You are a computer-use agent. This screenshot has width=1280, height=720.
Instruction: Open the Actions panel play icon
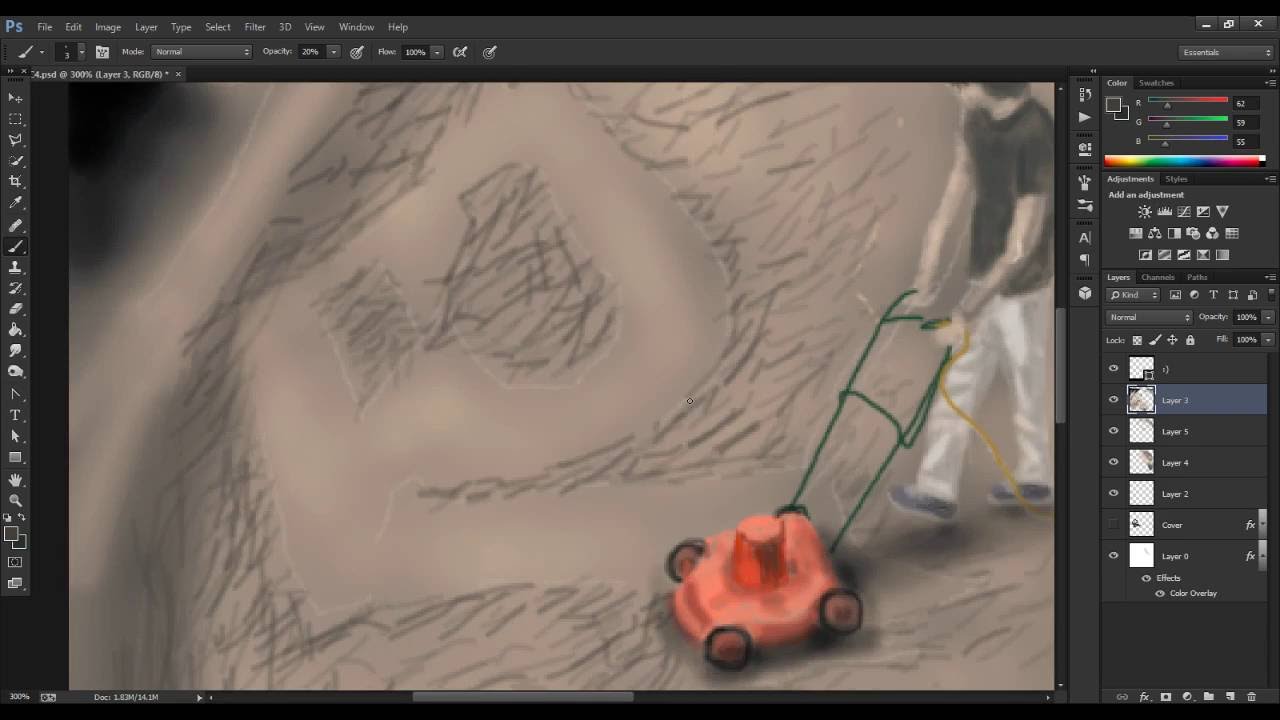1085,117
